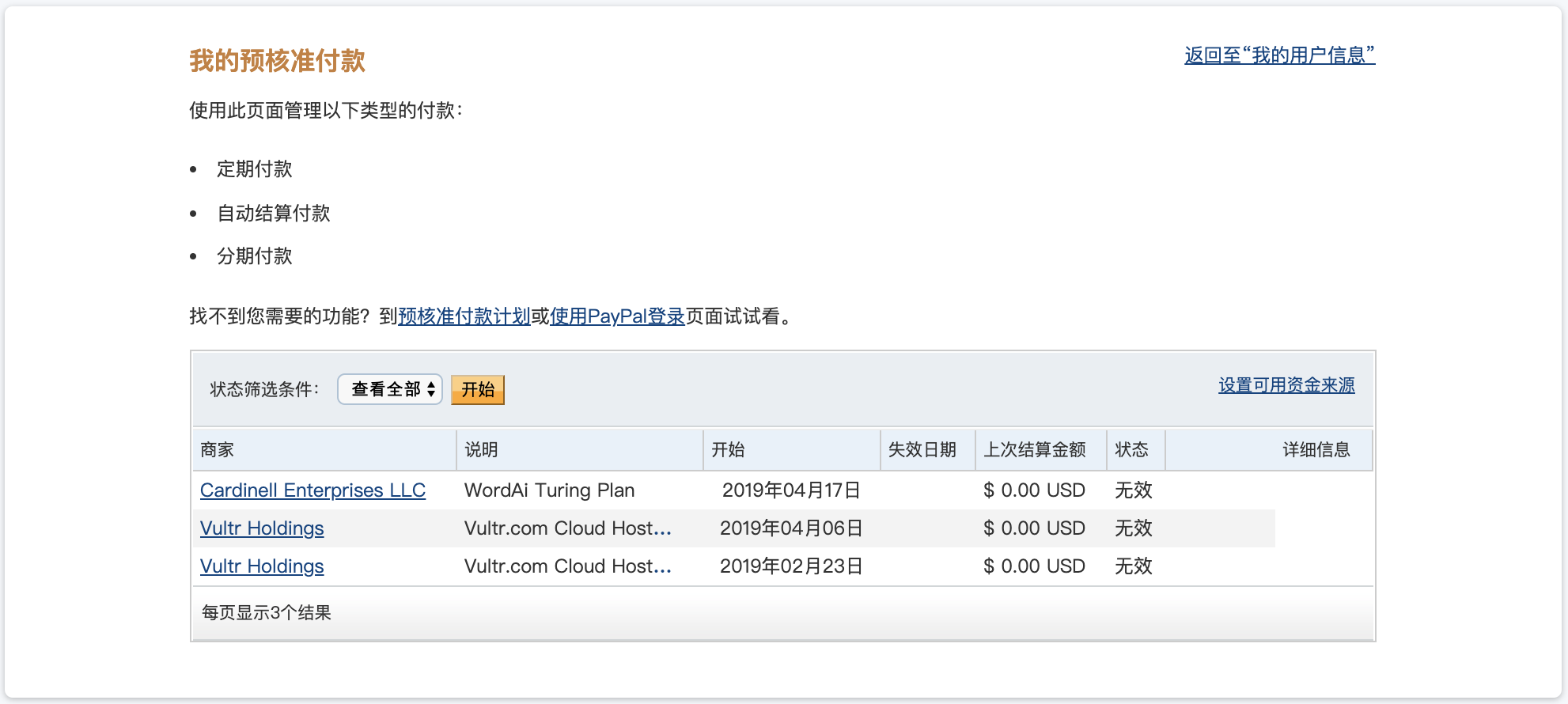Open the 查看全部 status filter dropdown
Image resolution: width=1568 pixels, height=704 pixels.
click(x=390, y=389)
